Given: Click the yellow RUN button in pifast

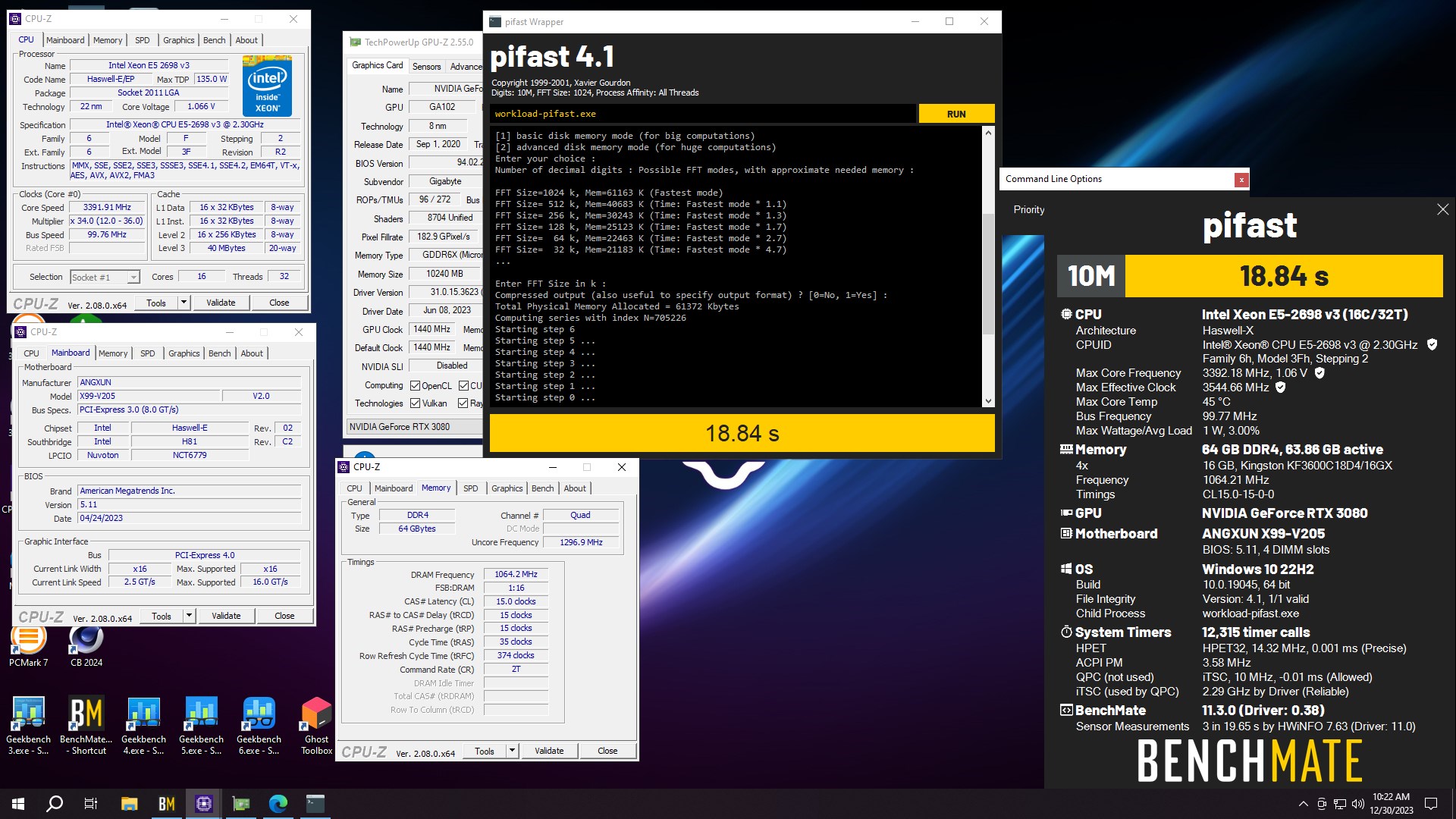Looking at the screenshot, I should [956, 114].
